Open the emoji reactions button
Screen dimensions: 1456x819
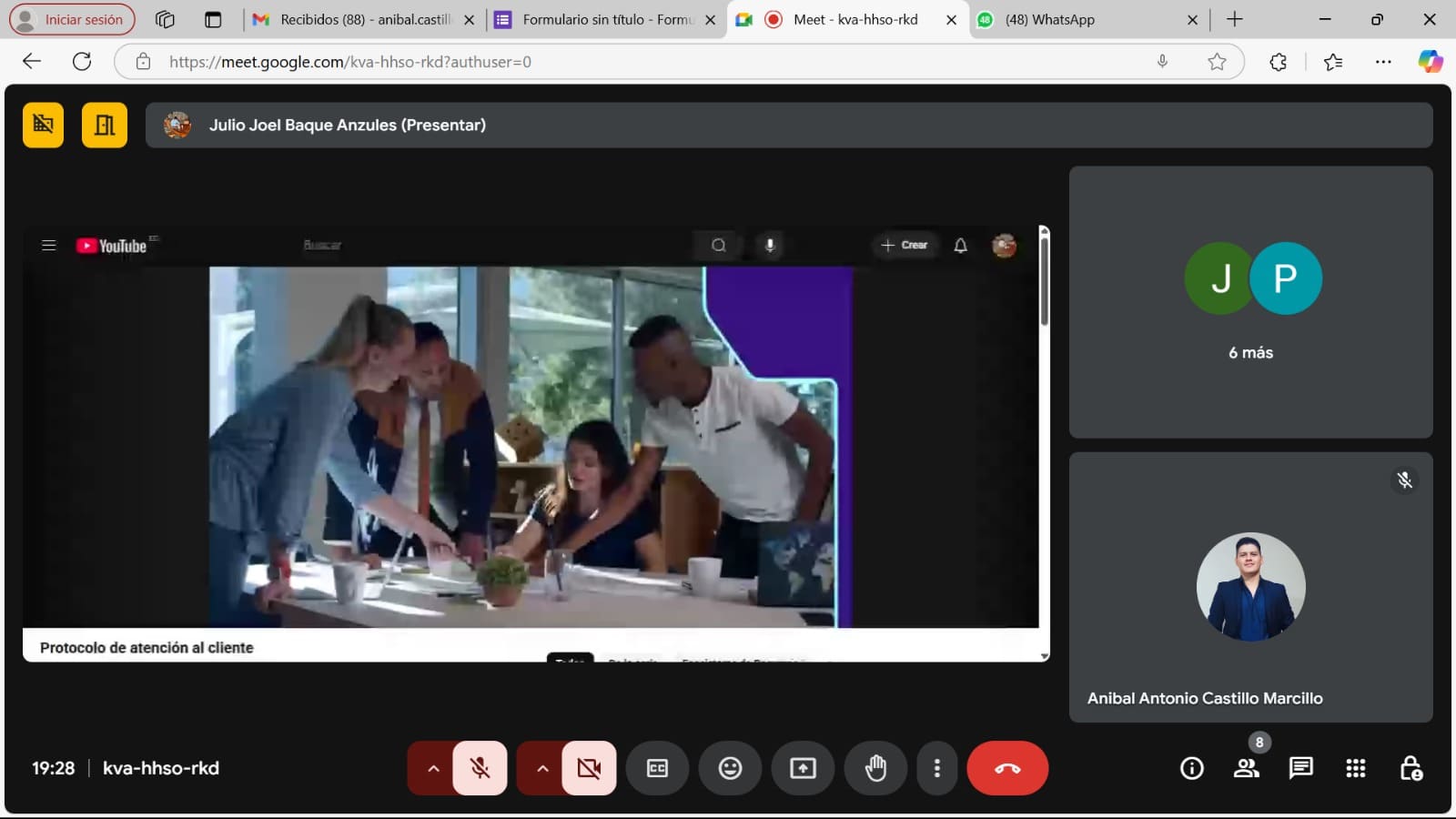tap(730, 768)
